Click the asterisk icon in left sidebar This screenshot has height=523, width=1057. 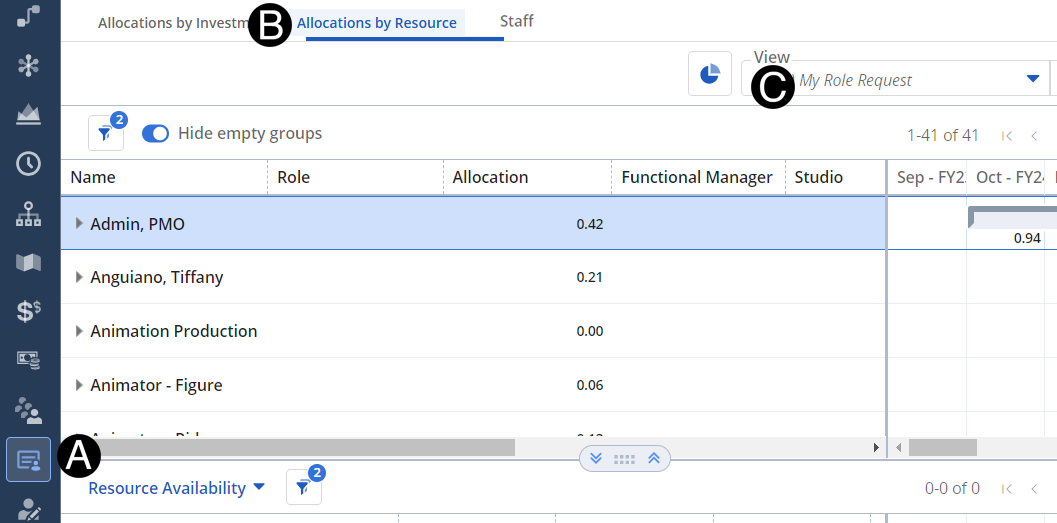(x=29, y=66)
